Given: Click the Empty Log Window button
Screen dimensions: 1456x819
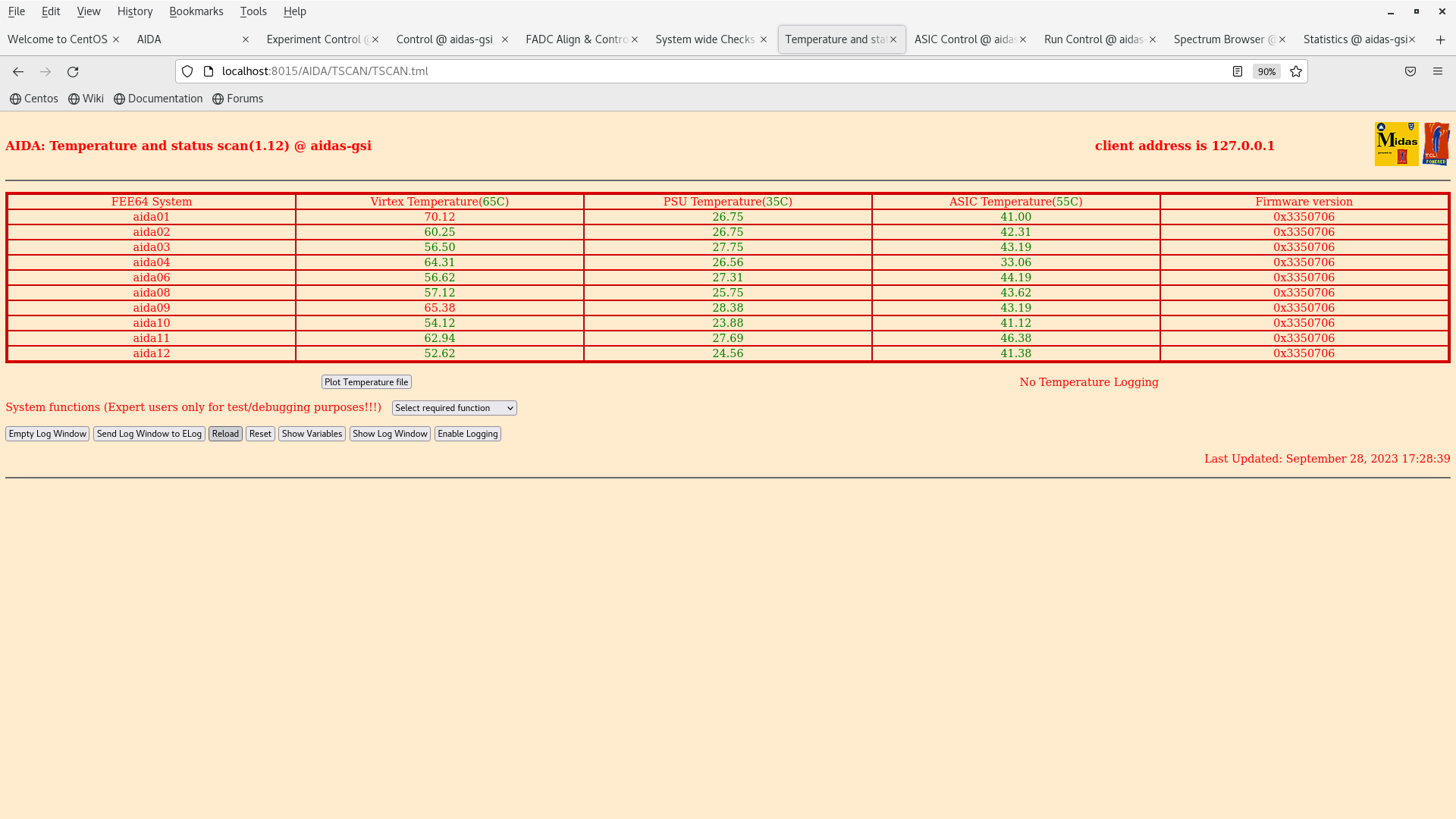Looking at the screenshot, I should click(x=47, y=434).
